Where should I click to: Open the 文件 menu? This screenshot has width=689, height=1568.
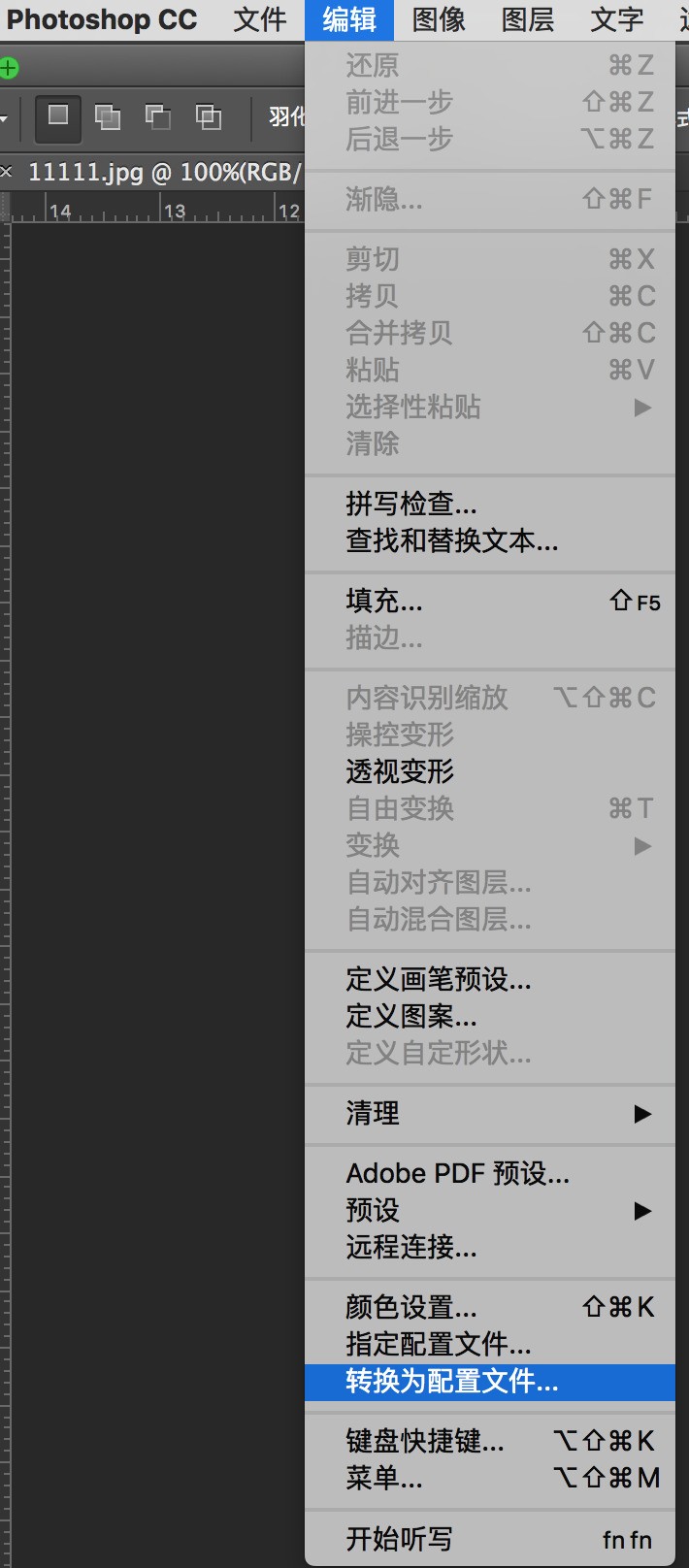[x=260, y=19]
